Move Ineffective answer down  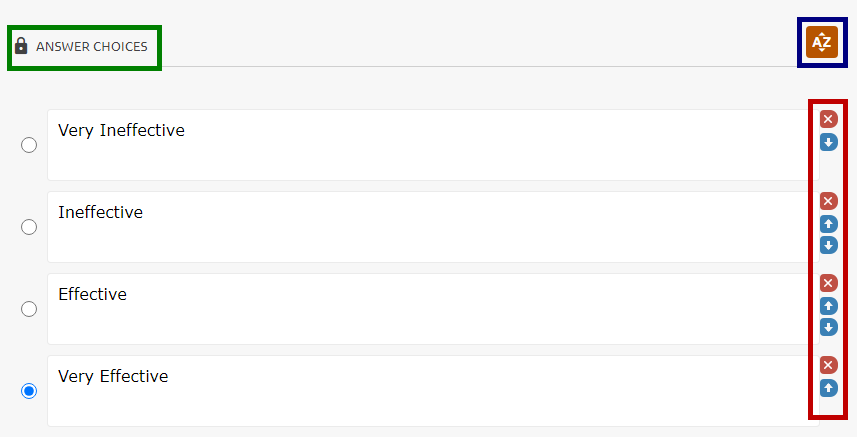click(x=828, y=245)
